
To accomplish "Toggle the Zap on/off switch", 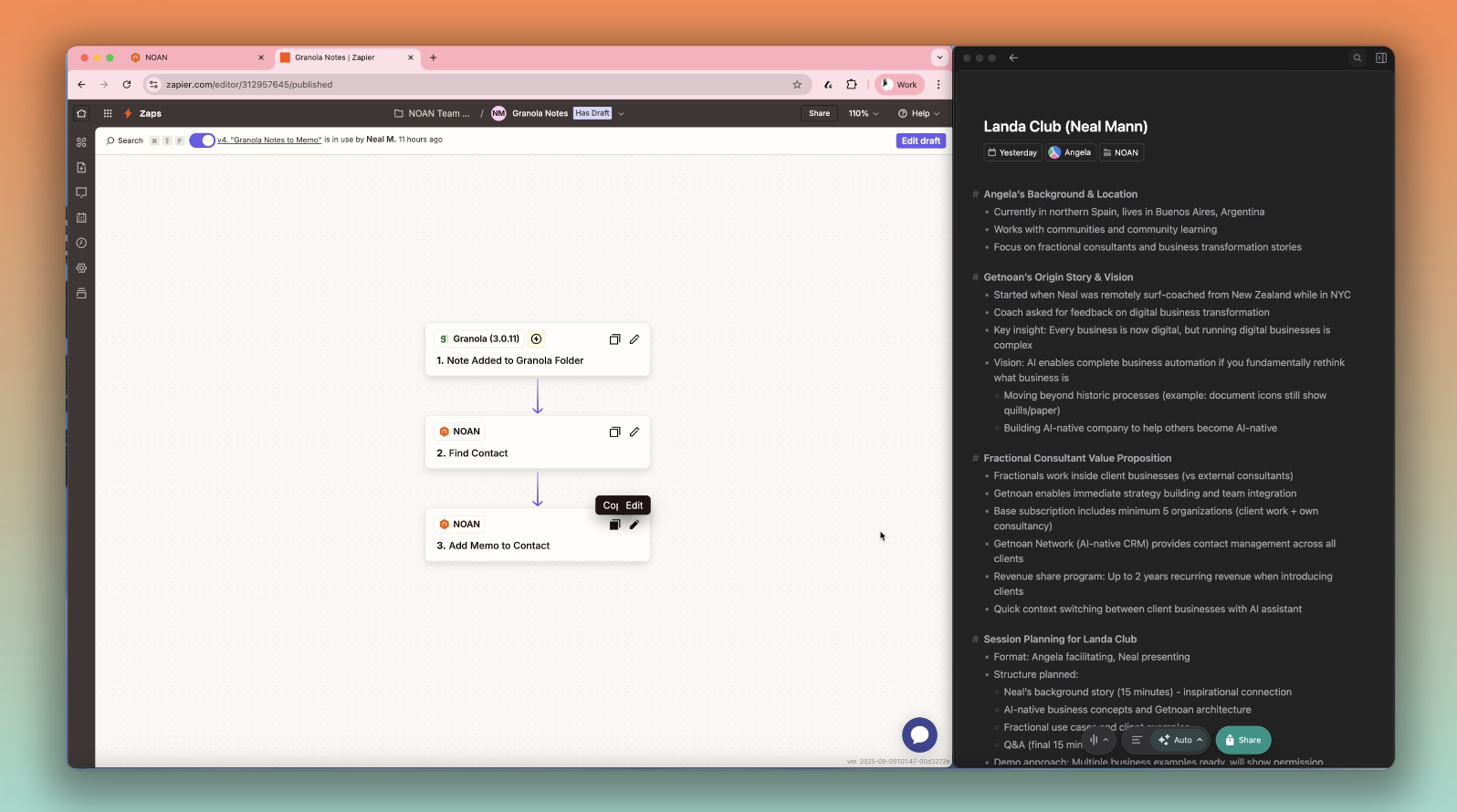I will point(202,141).
